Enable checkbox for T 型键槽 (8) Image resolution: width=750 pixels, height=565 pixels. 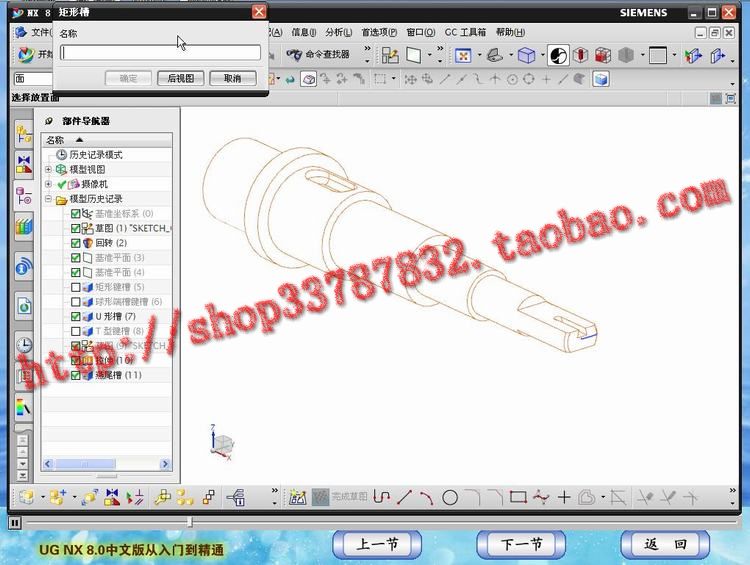click(x=75, y=331)
